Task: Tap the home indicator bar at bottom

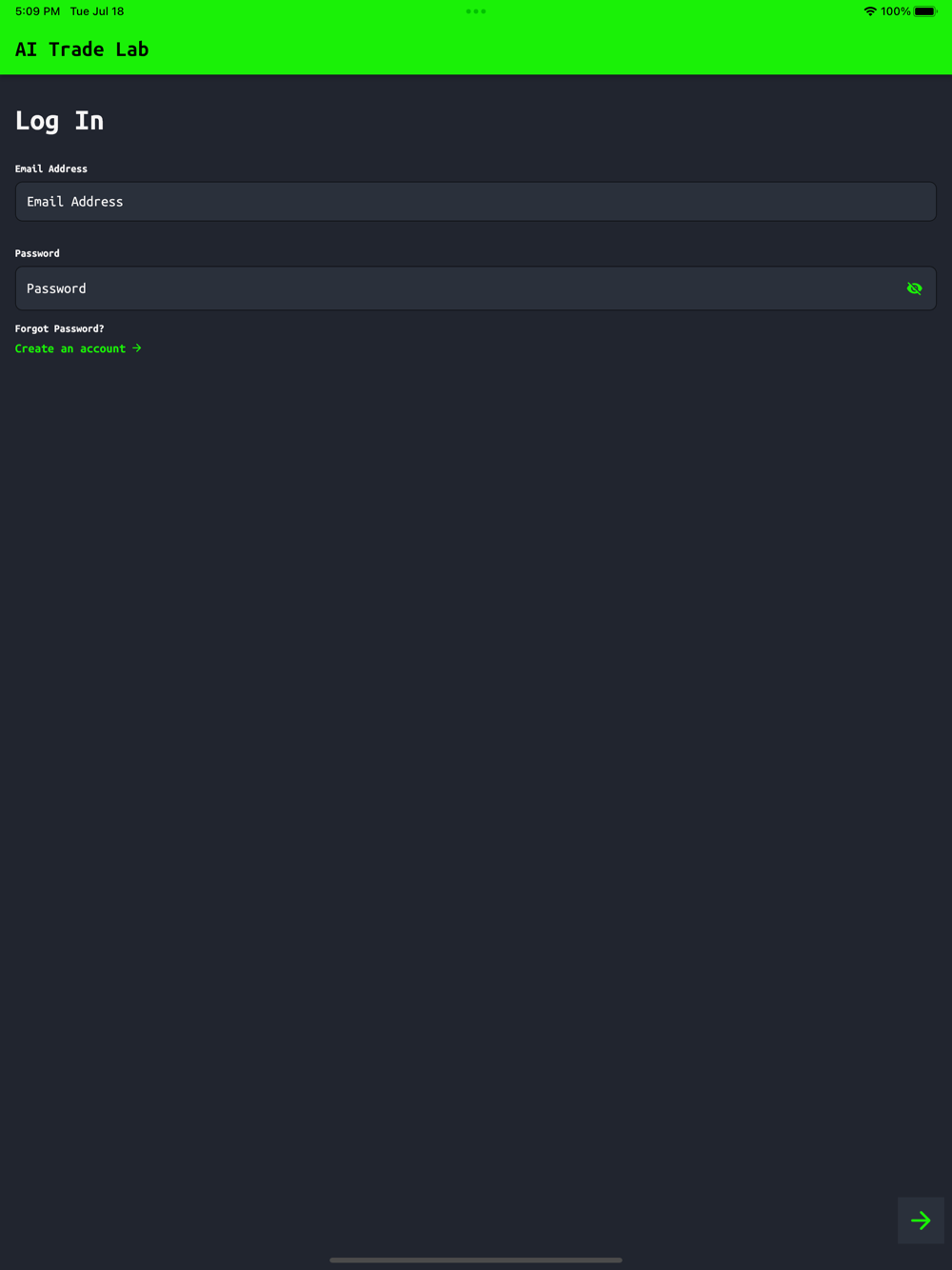Action: tap(476, 1260)
